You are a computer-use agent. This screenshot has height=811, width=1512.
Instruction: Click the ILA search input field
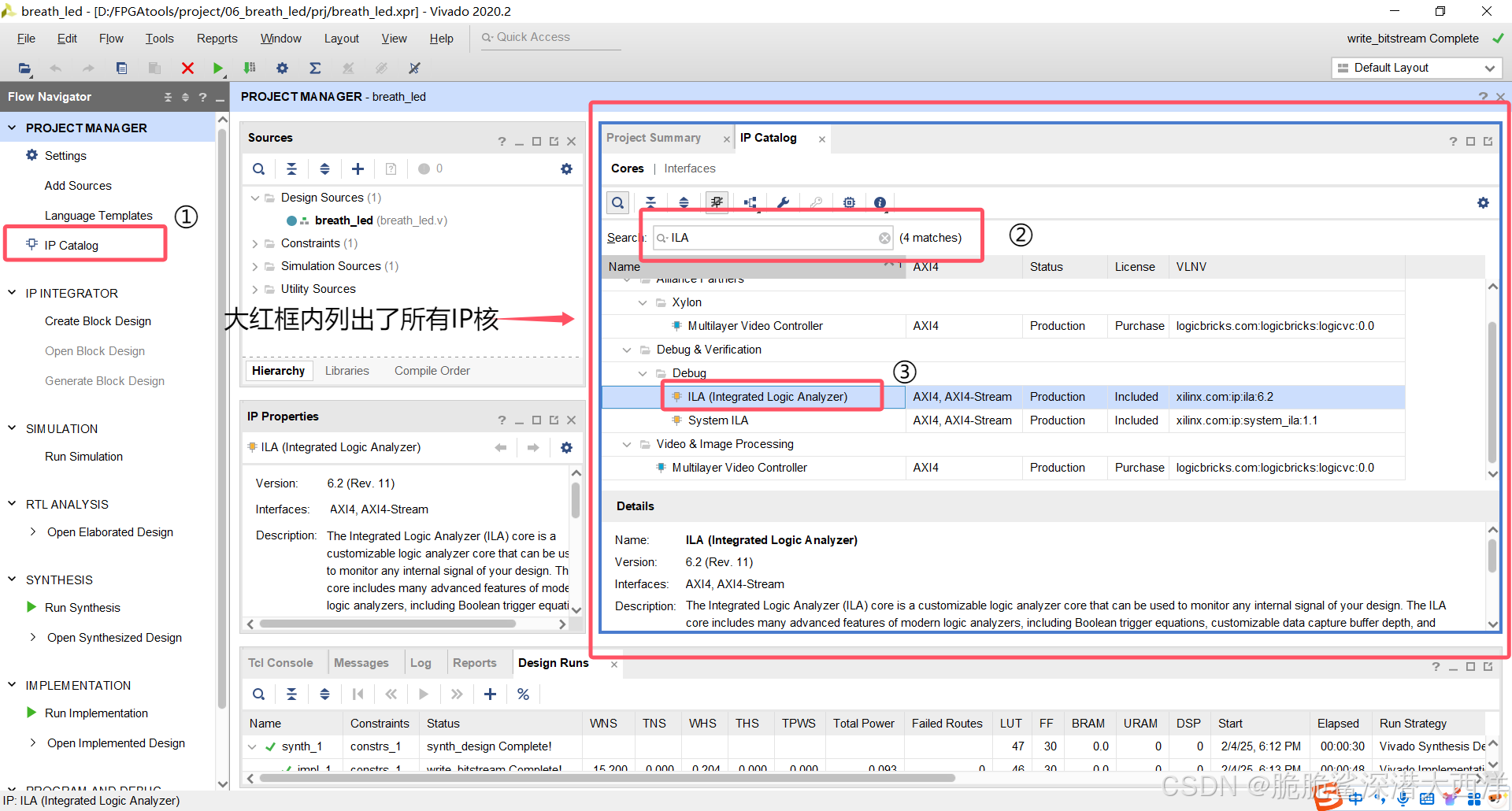pos(773,238)
